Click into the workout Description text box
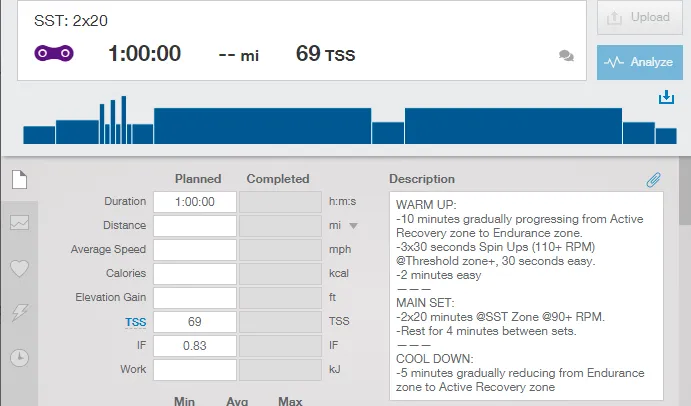Image resolution: width=691 pixels, height=406 pixels. click(526, 296)
